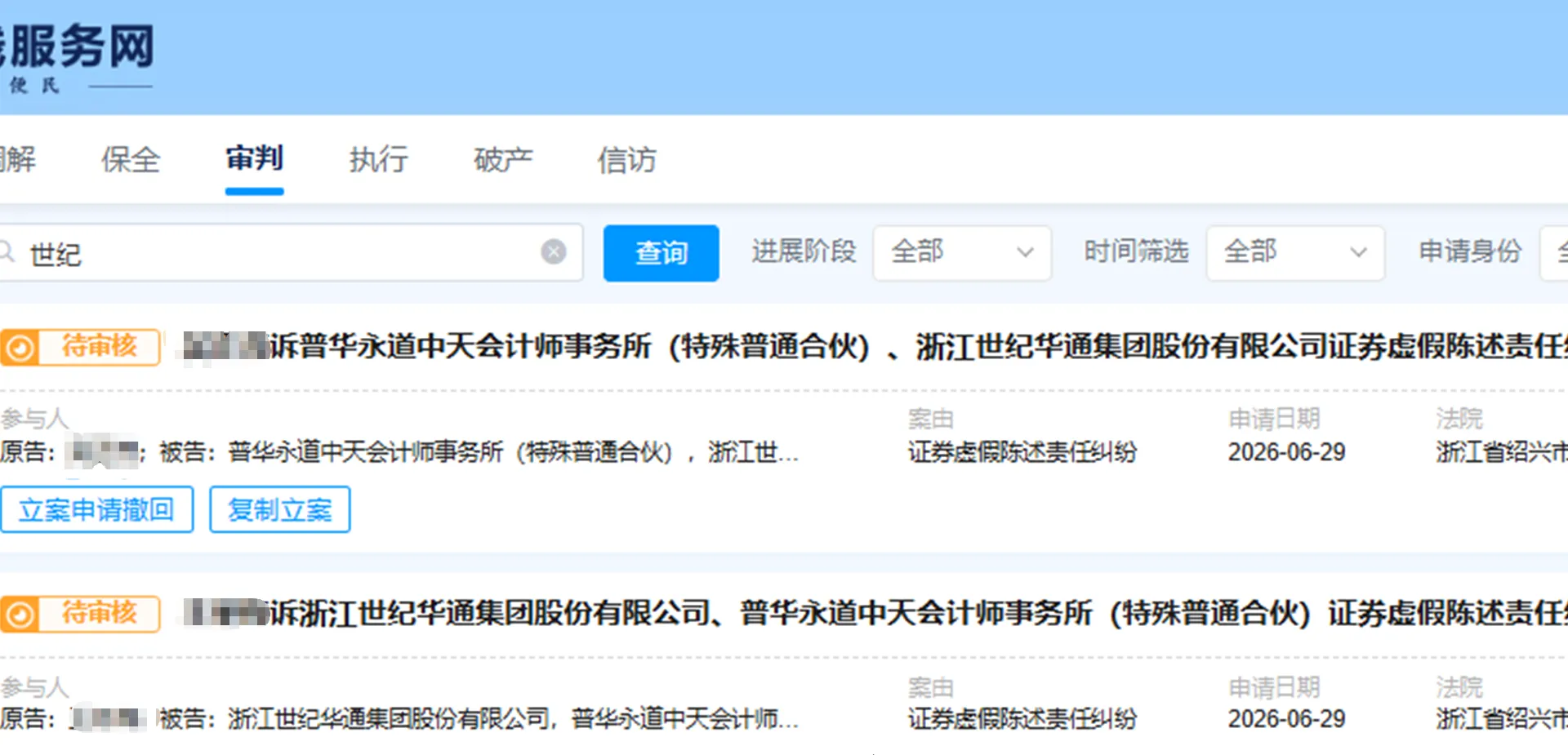
Task: Click the 申请身份 filter label
Action: 1470,251
